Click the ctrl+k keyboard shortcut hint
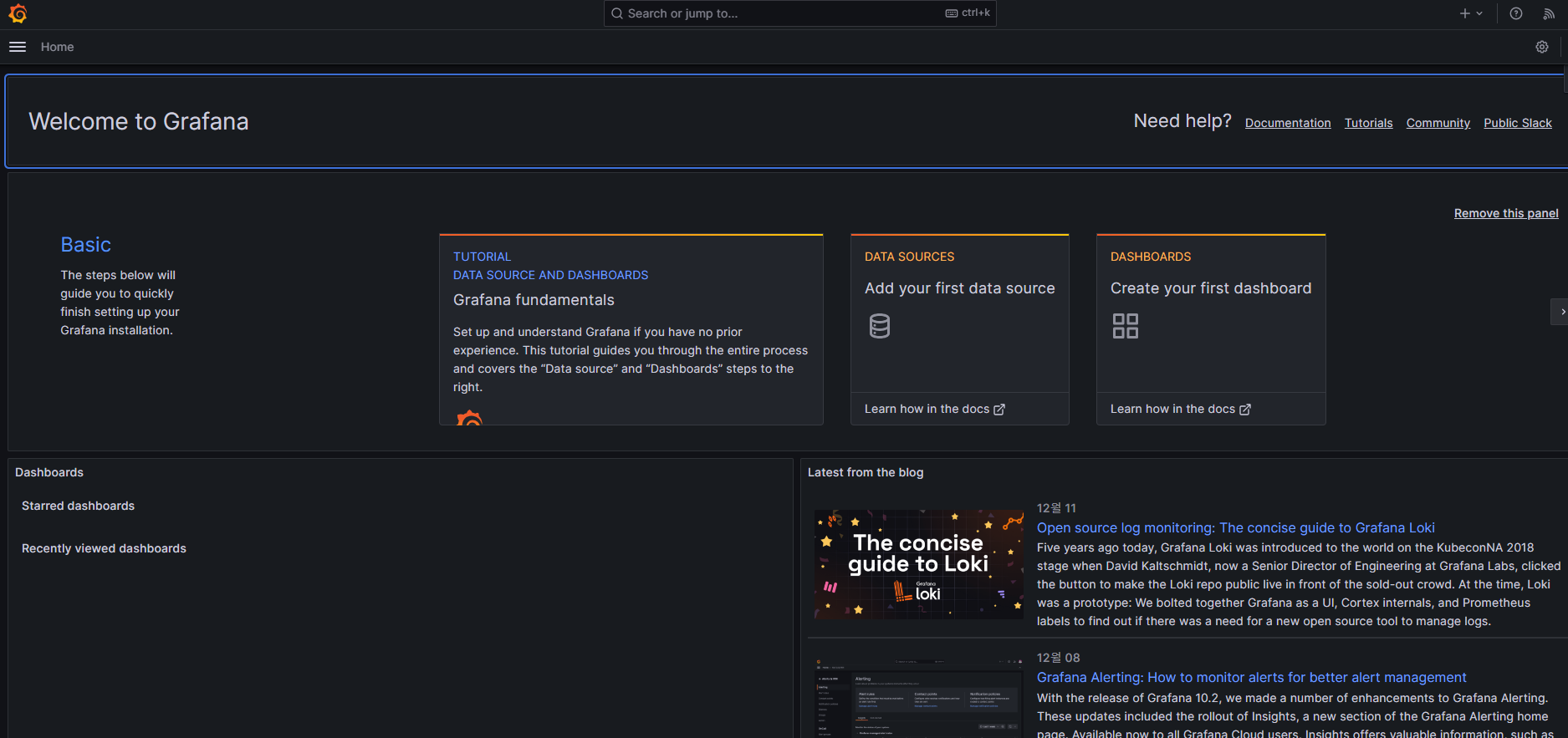 [x=968, y=13]
